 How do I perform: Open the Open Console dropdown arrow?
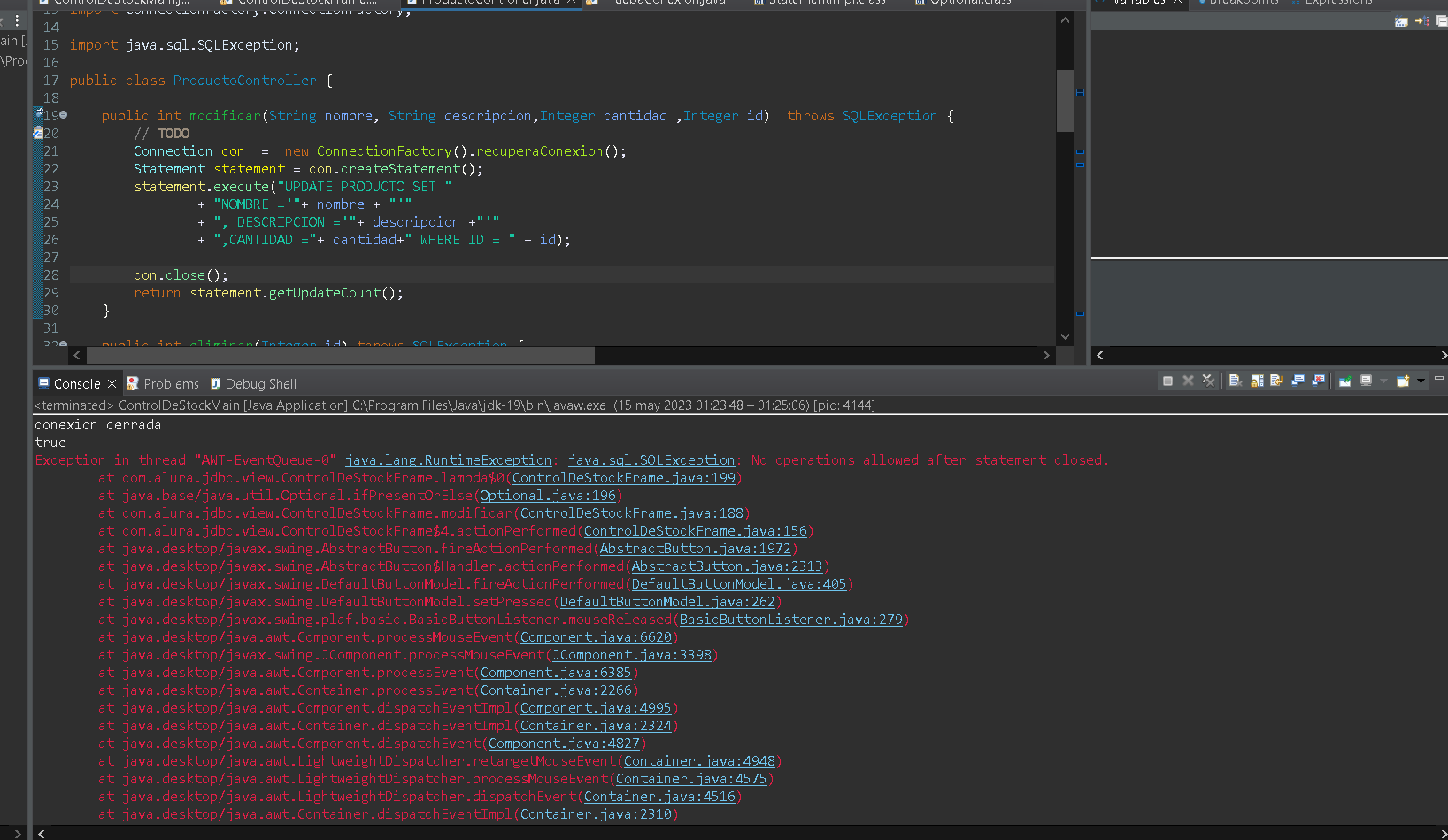(1421, 381)
